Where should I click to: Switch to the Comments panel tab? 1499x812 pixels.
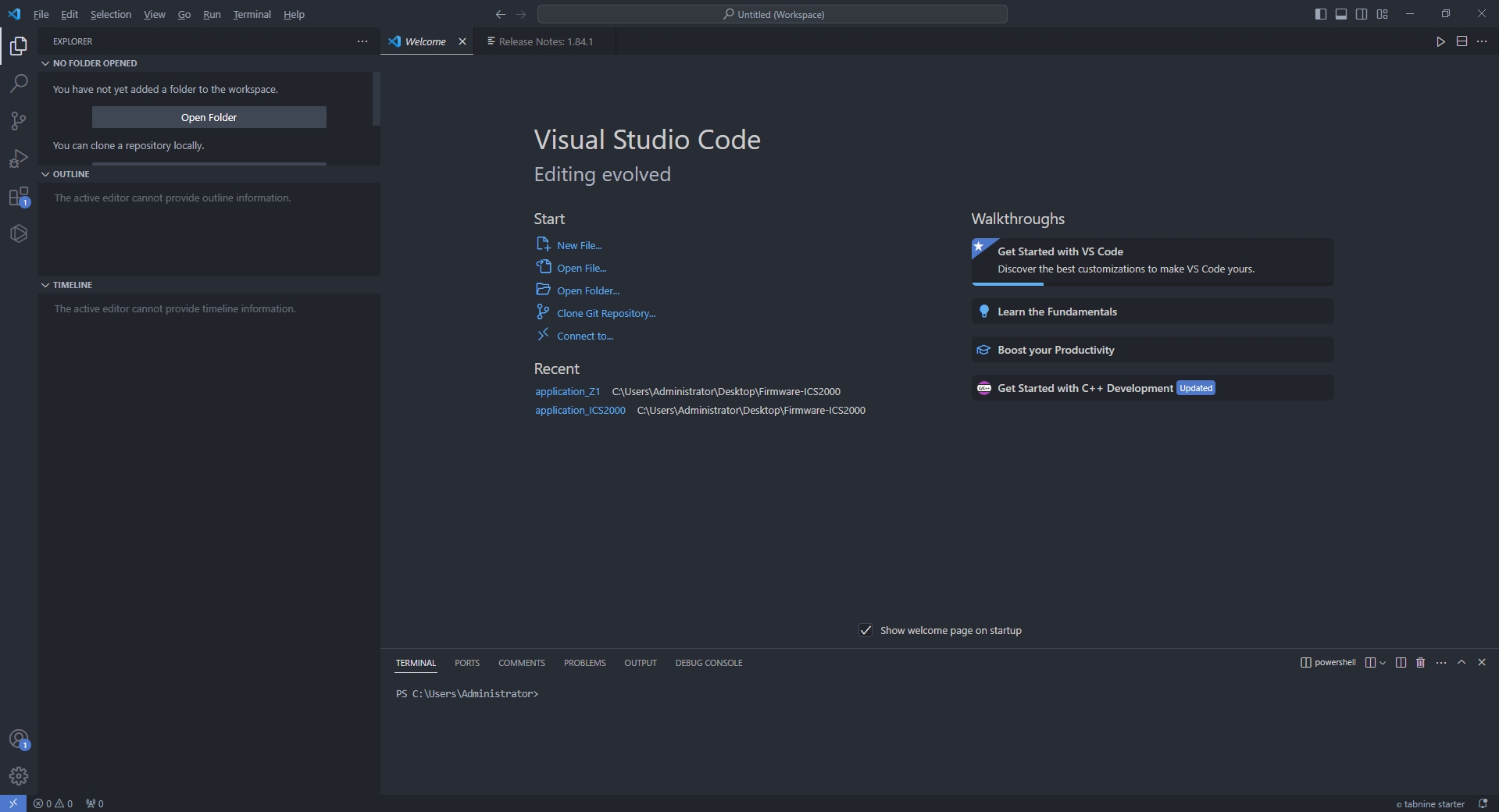coord(522,663)
